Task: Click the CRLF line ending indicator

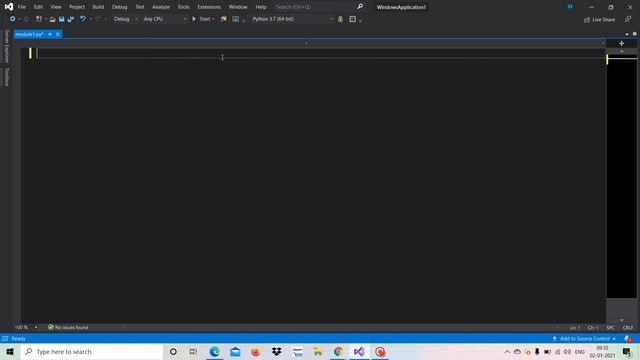Action: tap(627, 327)
